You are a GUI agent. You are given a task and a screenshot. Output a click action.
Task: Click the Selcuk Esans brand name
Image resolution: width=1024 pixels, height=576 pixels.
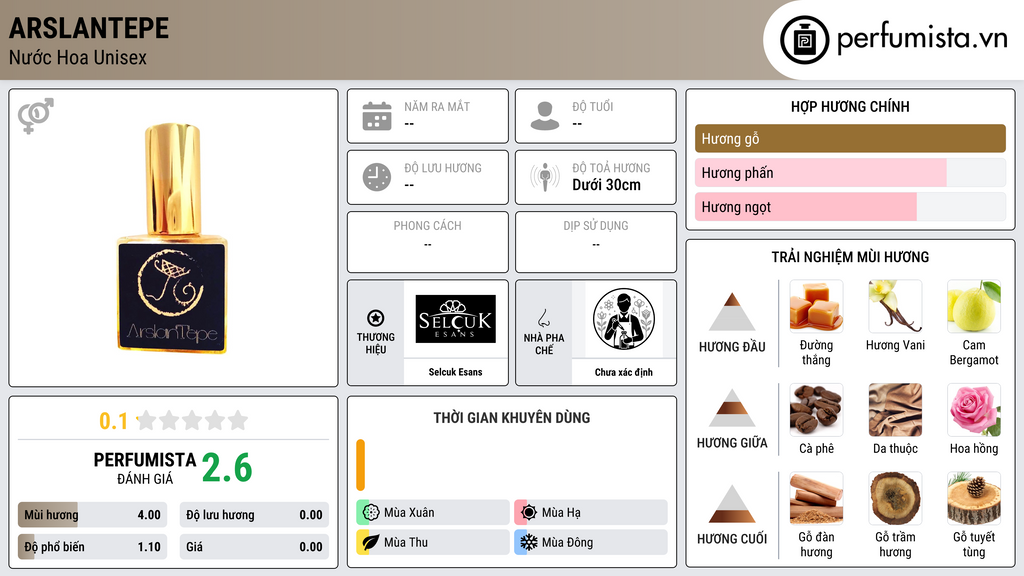(455, 372)
